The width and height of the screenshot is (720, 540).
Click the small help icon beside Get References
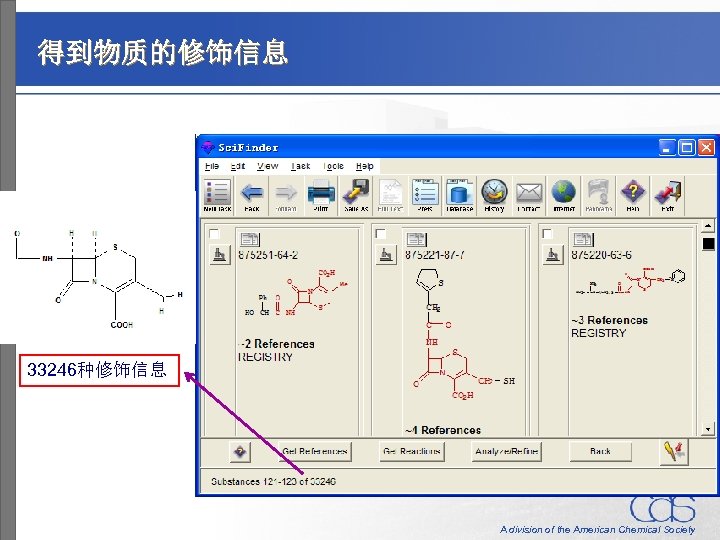[x=240, y=451]
